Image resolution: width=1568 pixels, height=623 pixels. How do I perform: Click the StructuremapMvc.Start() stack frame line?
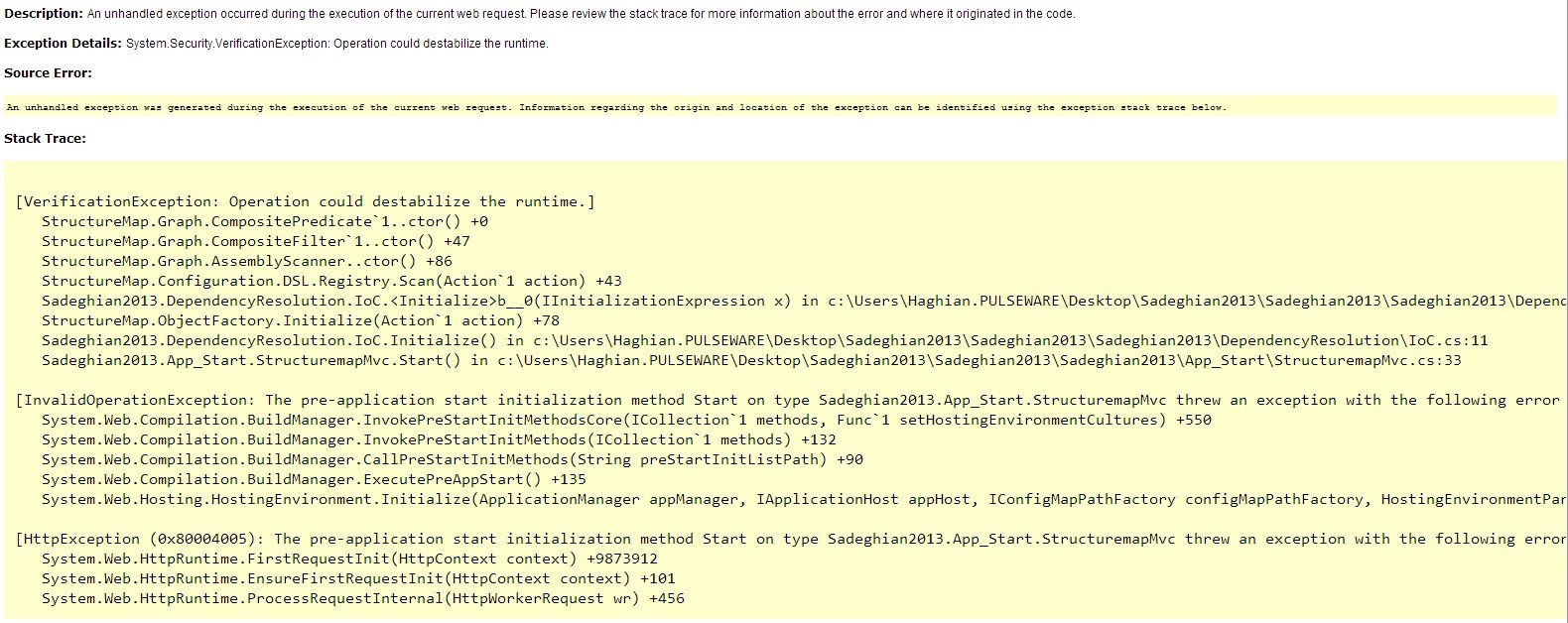click(750, 360)
